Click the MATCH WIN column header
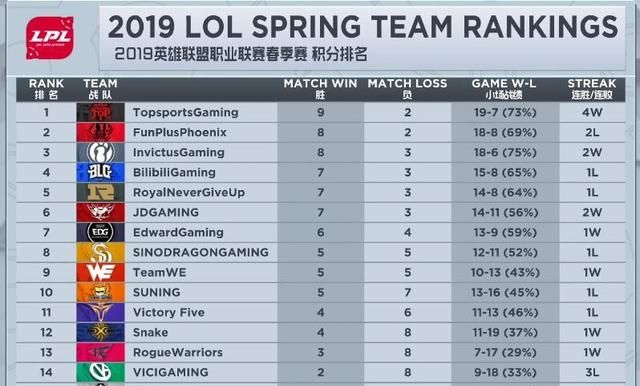The image size is (640, 386). [320, 89]
